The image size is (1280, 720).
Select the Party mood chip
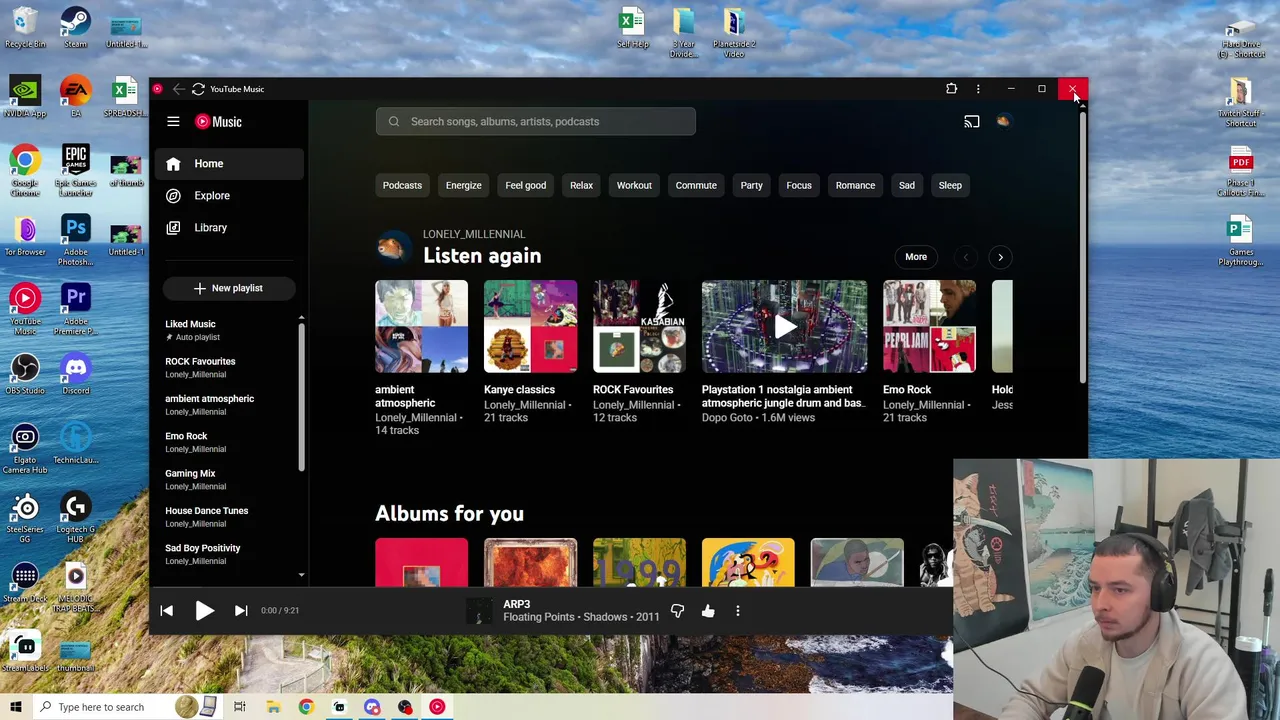tap(751, 185)
